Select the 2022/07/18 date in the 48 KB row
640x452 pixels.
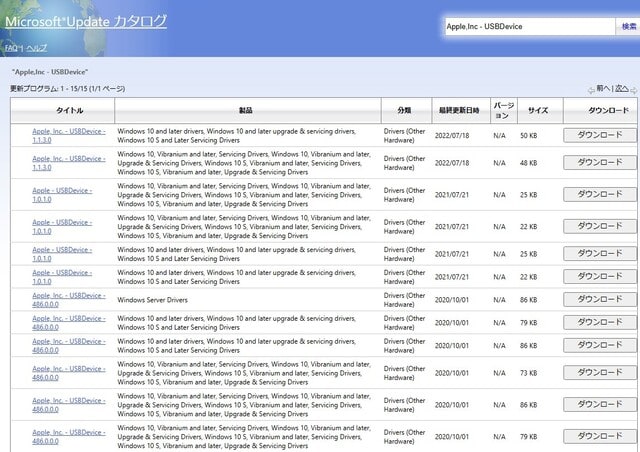452,163
